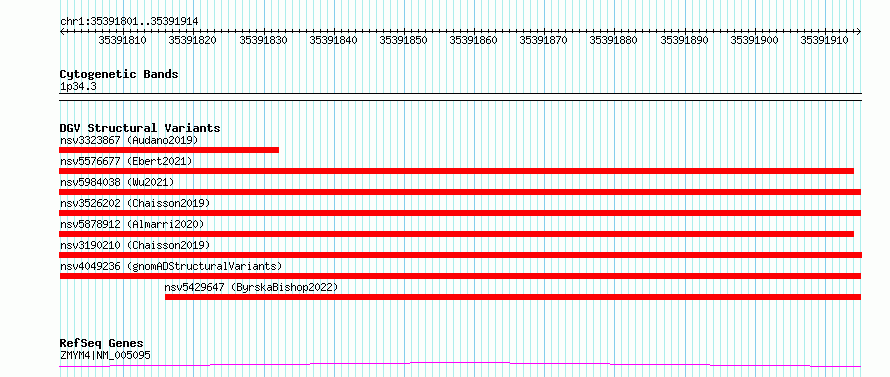Open variant nsv5576677 (Ebert2021) label
This screenshot has width=890, height=377.
(127, 161)
